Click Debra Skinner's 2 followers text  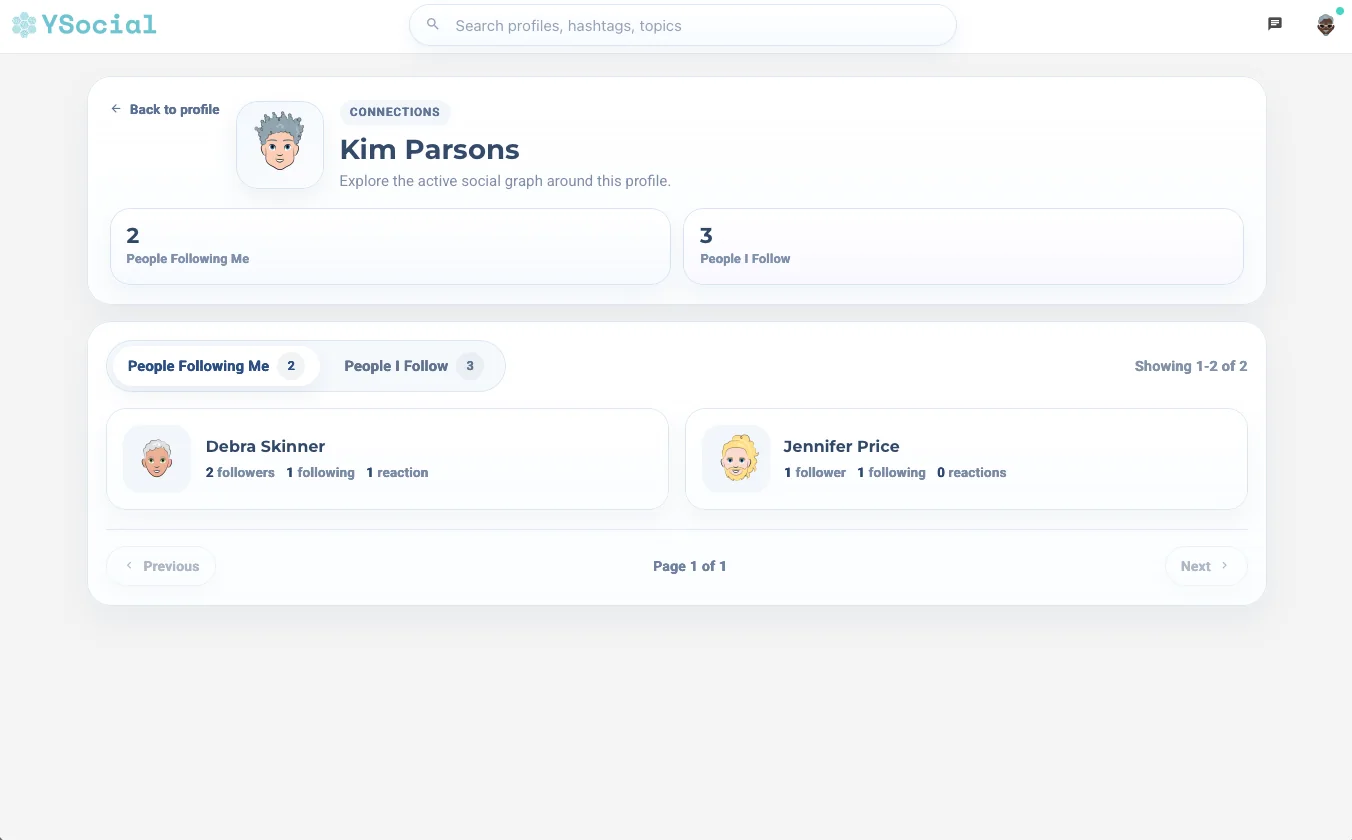pyautogui.click(x=240, y=472)
